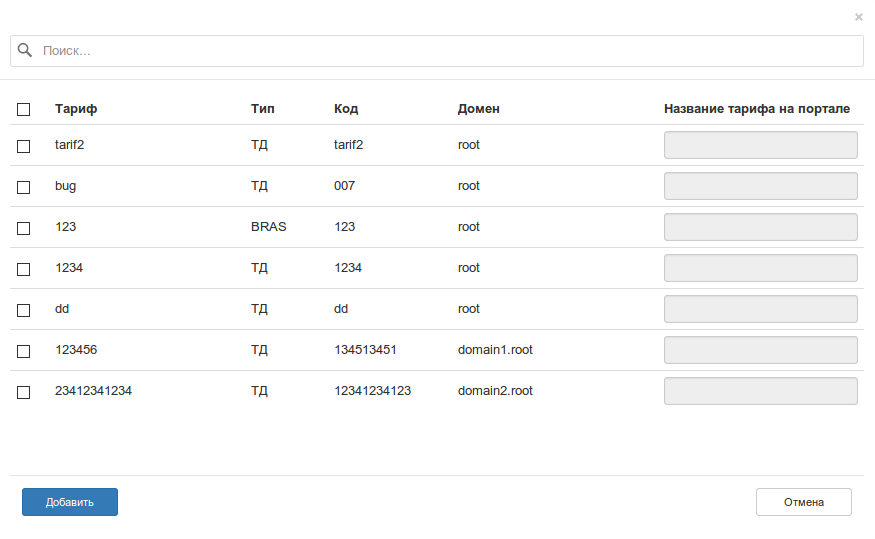
Task: Click the Код column header
Action: point(346,108)
